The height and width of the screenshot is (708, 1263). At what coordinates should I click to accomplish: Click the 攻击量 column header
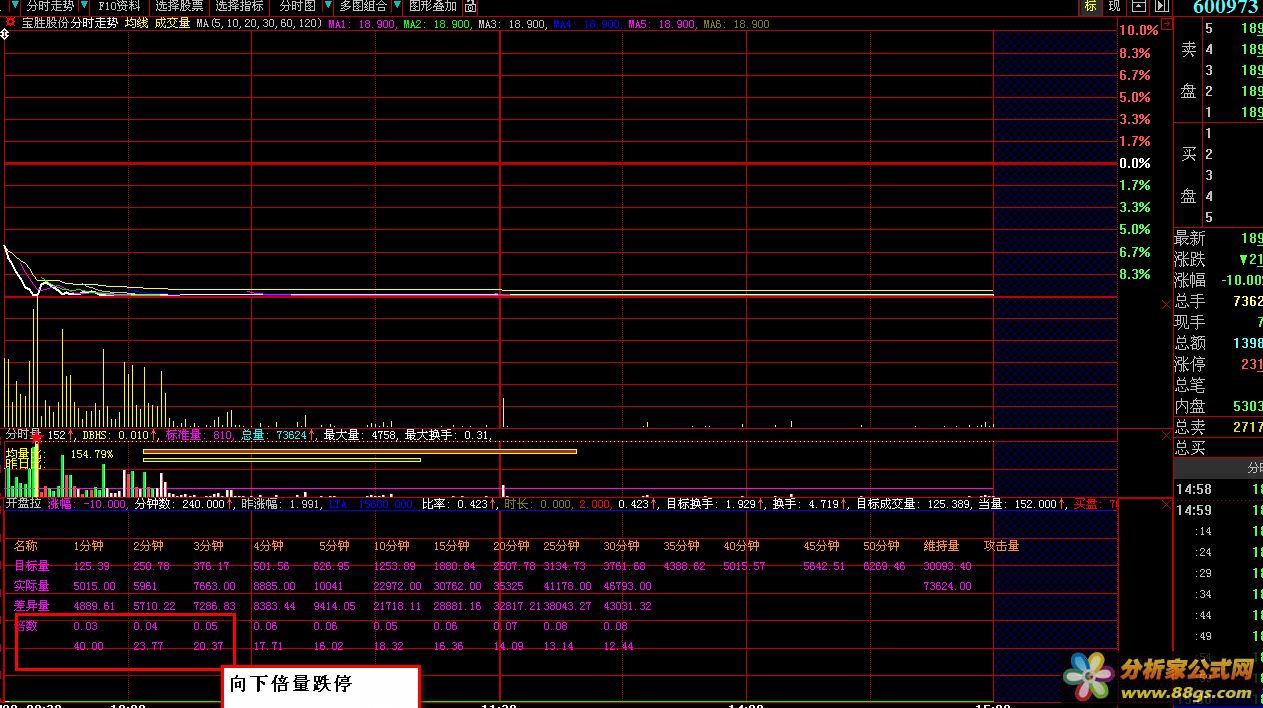click(x=1001, y=546)
